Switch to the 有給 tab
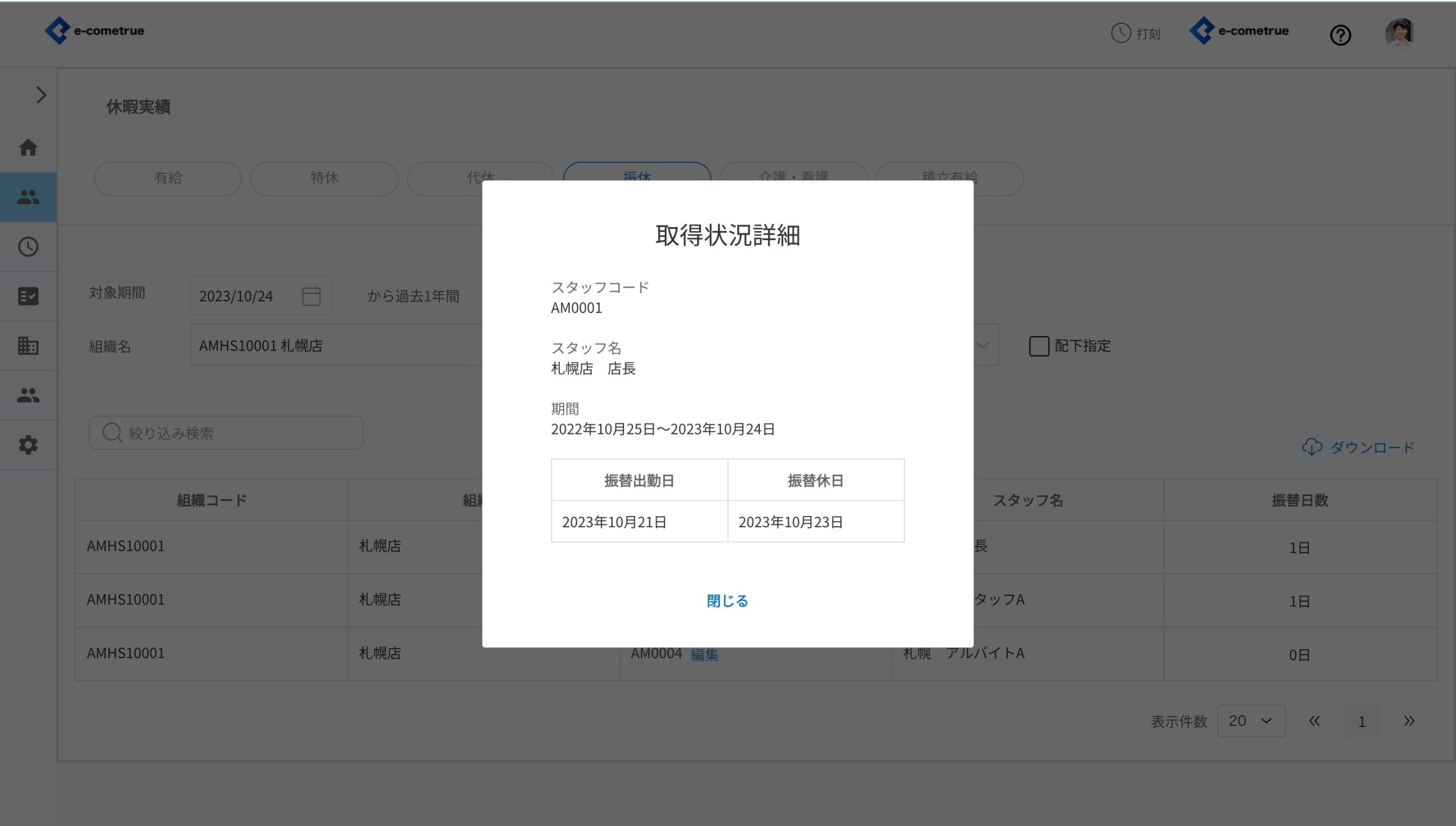Viewport: 1456px width, 826px height. click(x=168, y=179)
